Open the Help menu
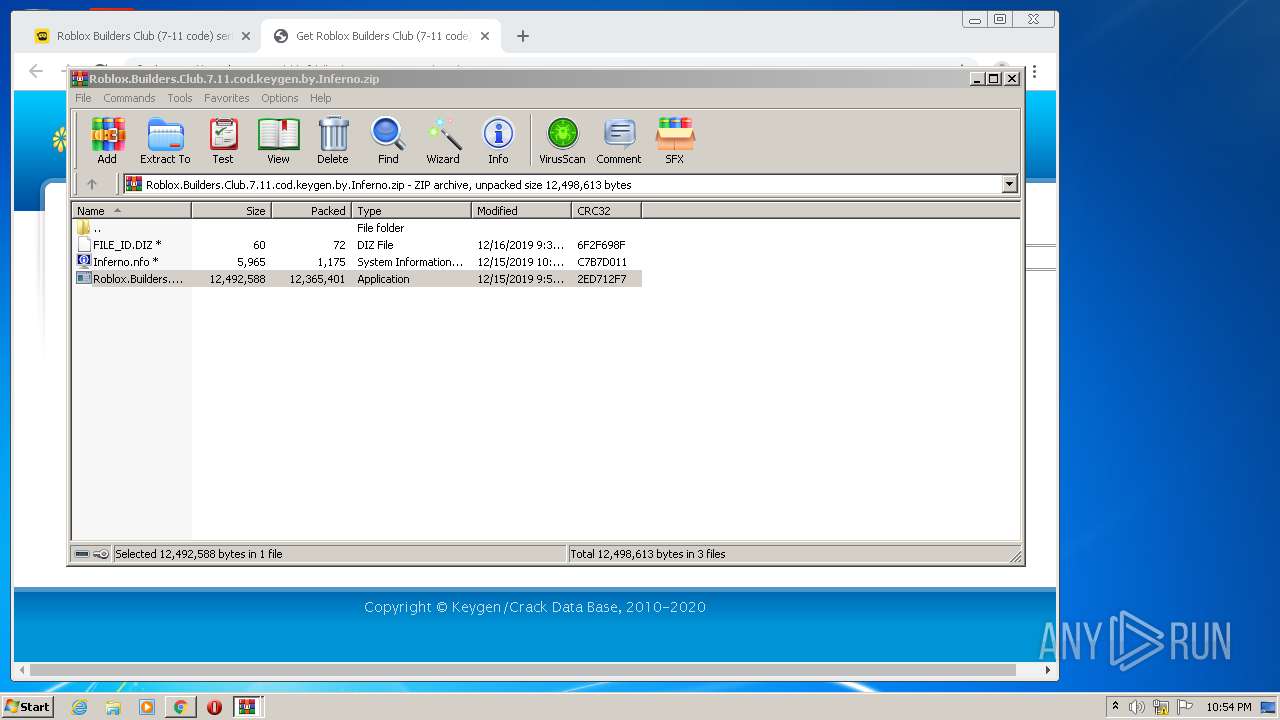 tap(320, 98)
